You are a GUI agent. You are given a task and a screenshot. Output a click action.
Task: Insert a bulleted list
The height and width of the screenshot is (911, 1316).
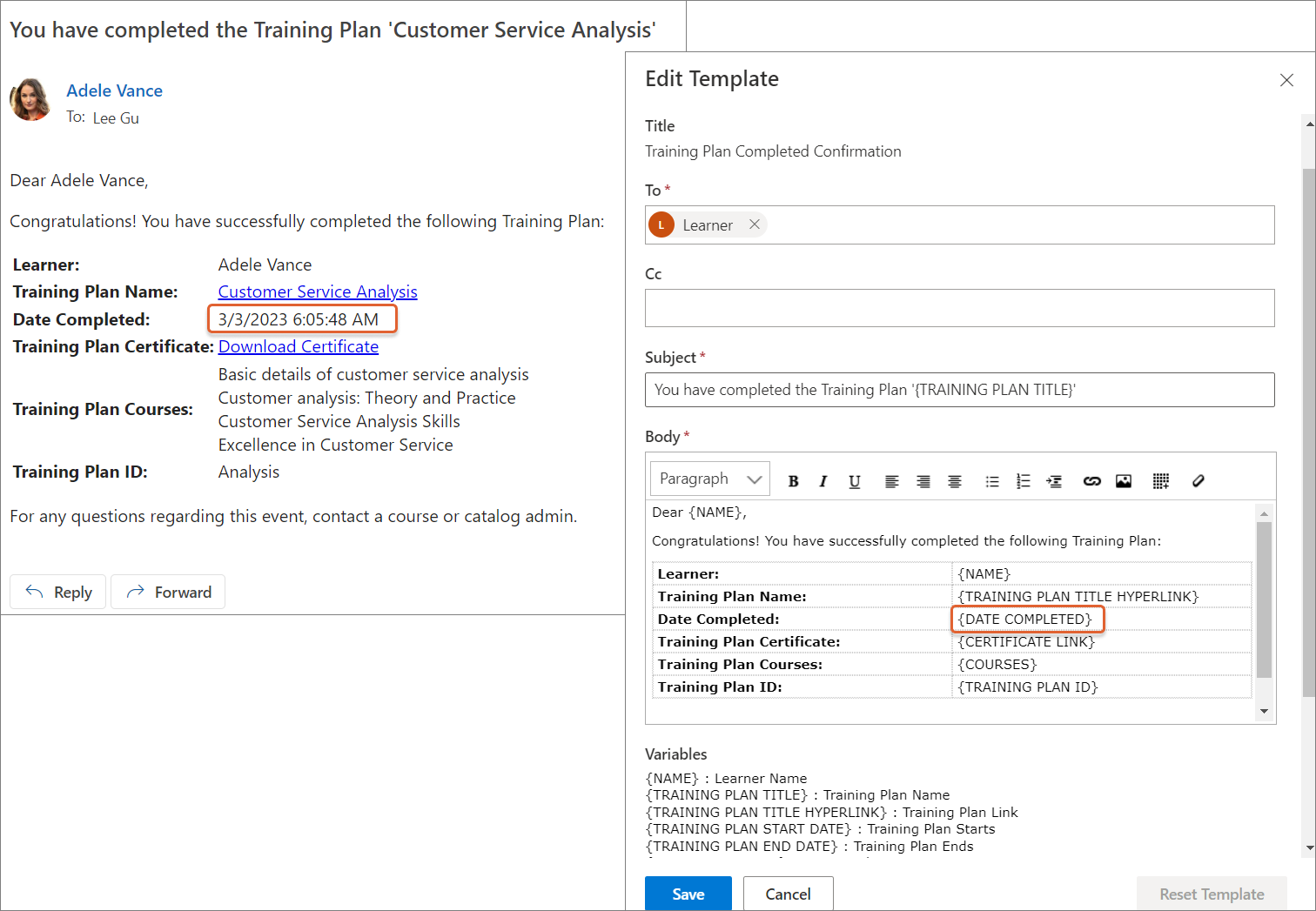(x=991, y=481)
